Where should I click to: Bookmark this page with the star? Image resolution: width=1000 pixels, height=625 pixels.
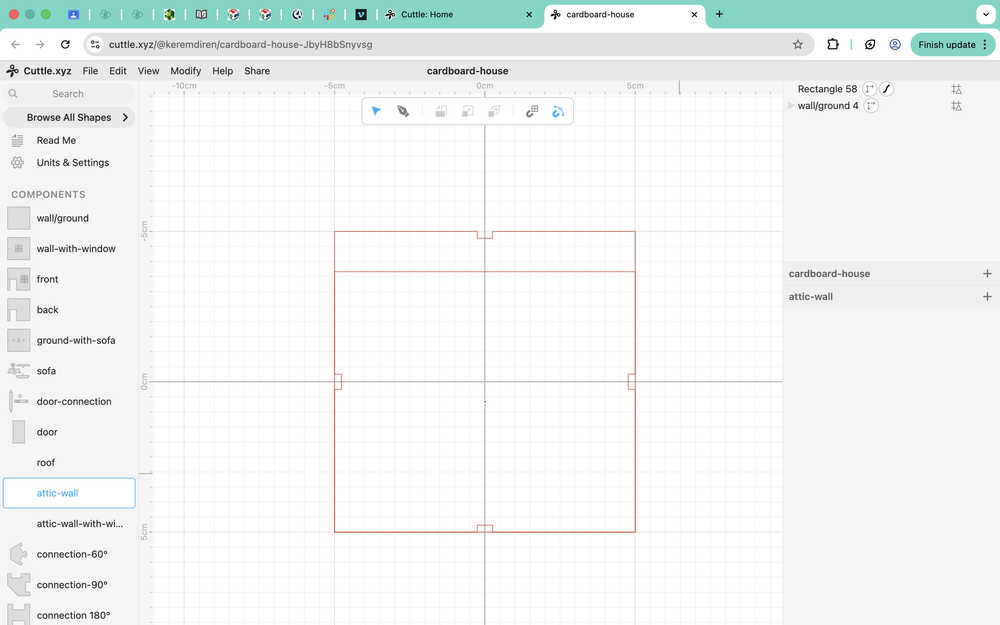(798, 45)
